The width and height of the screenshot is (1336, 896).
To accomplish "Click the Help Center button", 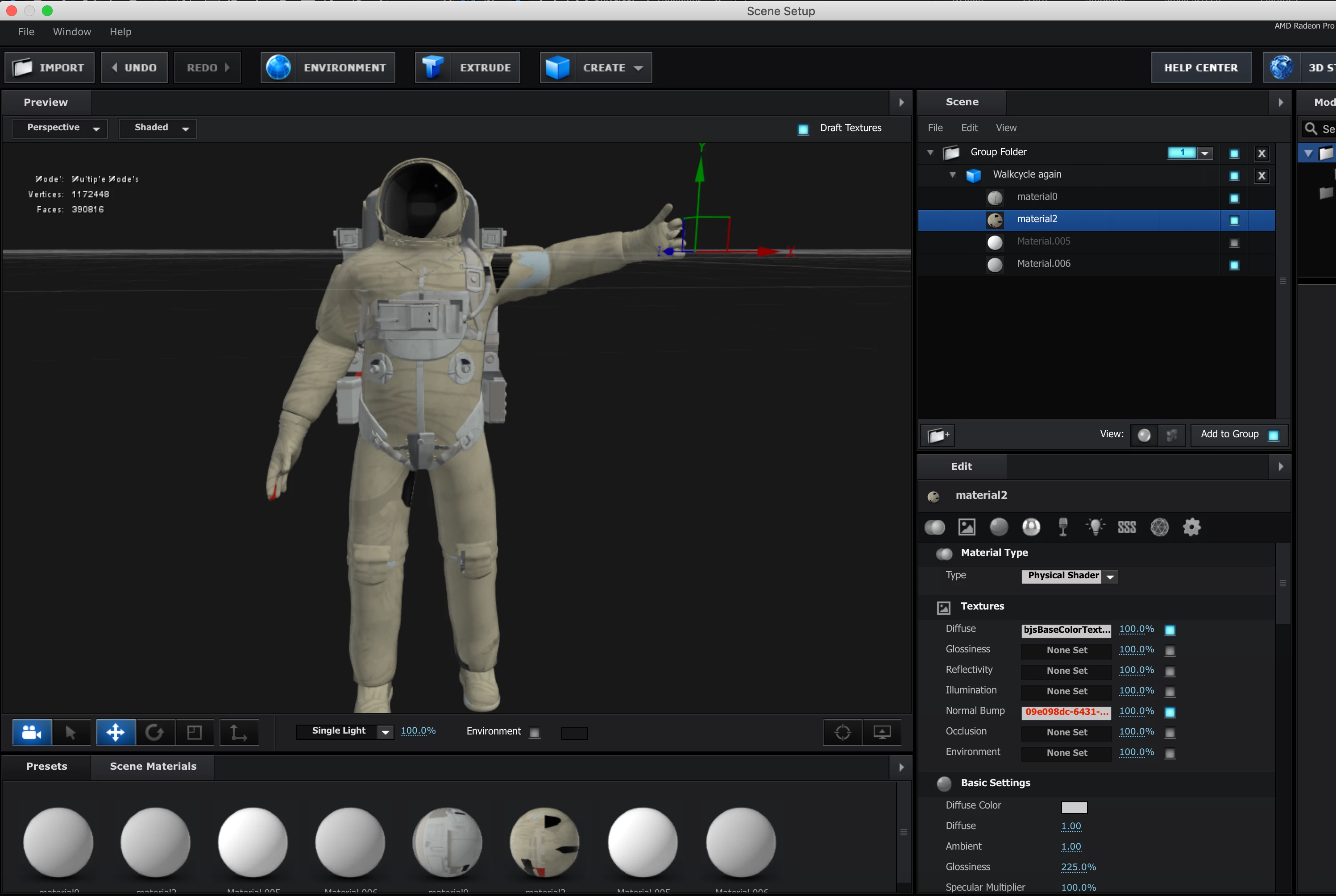I will click(1201, 67).
